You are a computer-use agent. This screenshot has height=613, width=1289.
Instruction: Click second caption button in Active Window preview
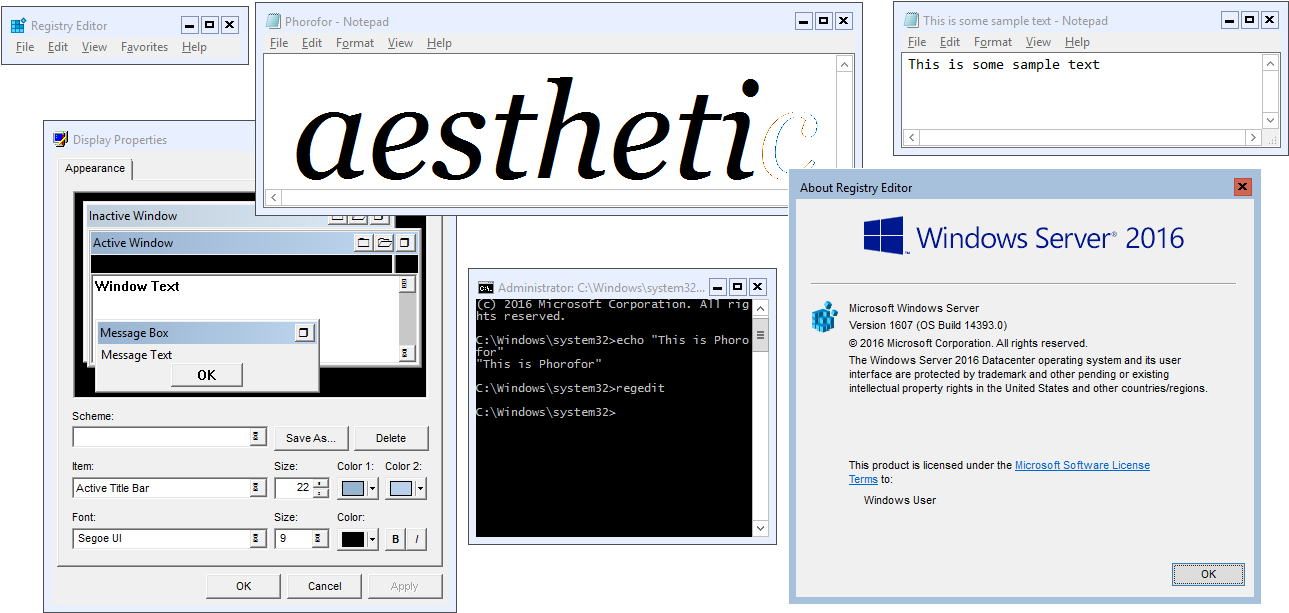[x=384, y=243]
